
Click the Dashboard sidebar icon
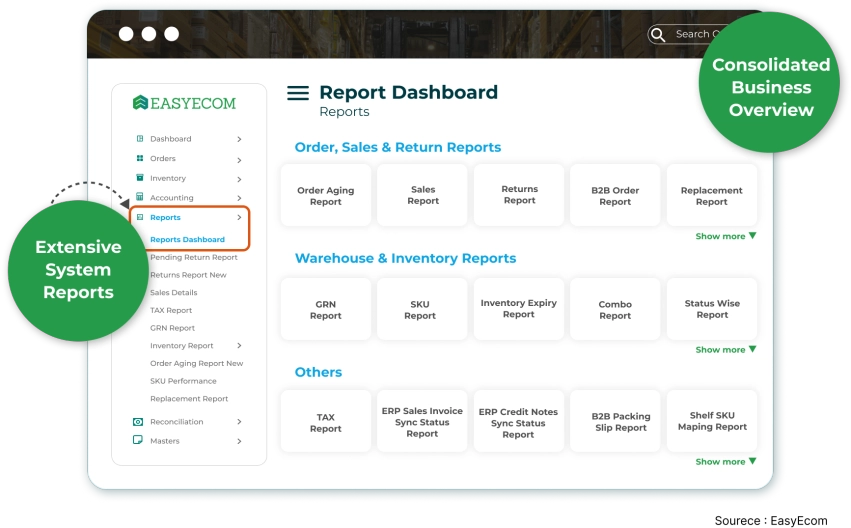139,138
